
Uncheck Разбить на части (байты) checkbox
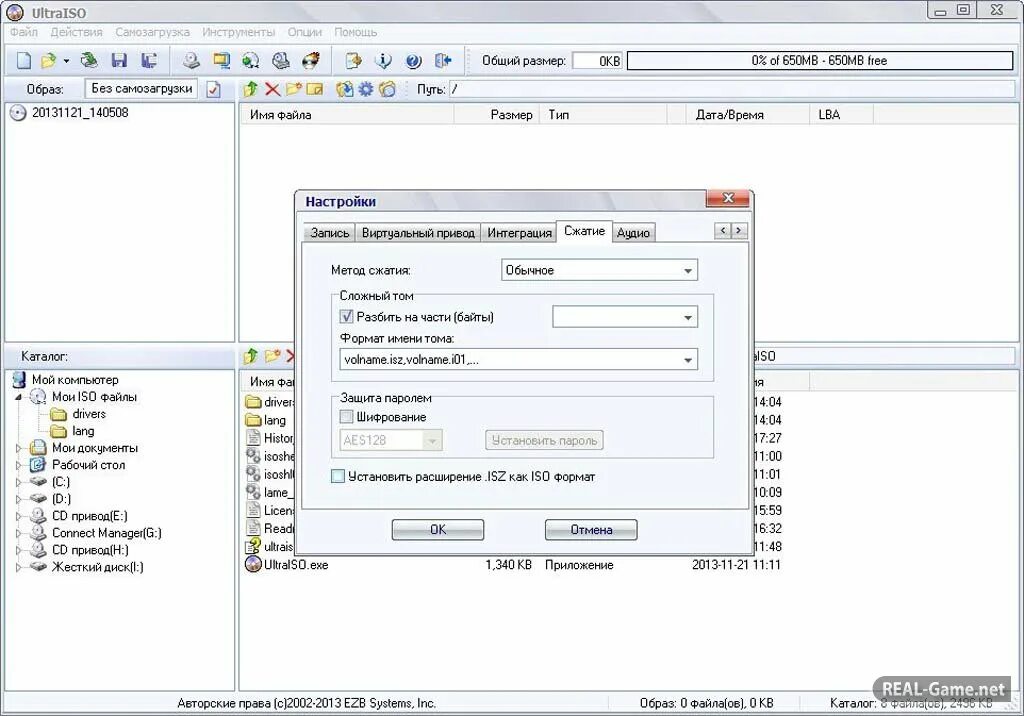pos(347,317)
